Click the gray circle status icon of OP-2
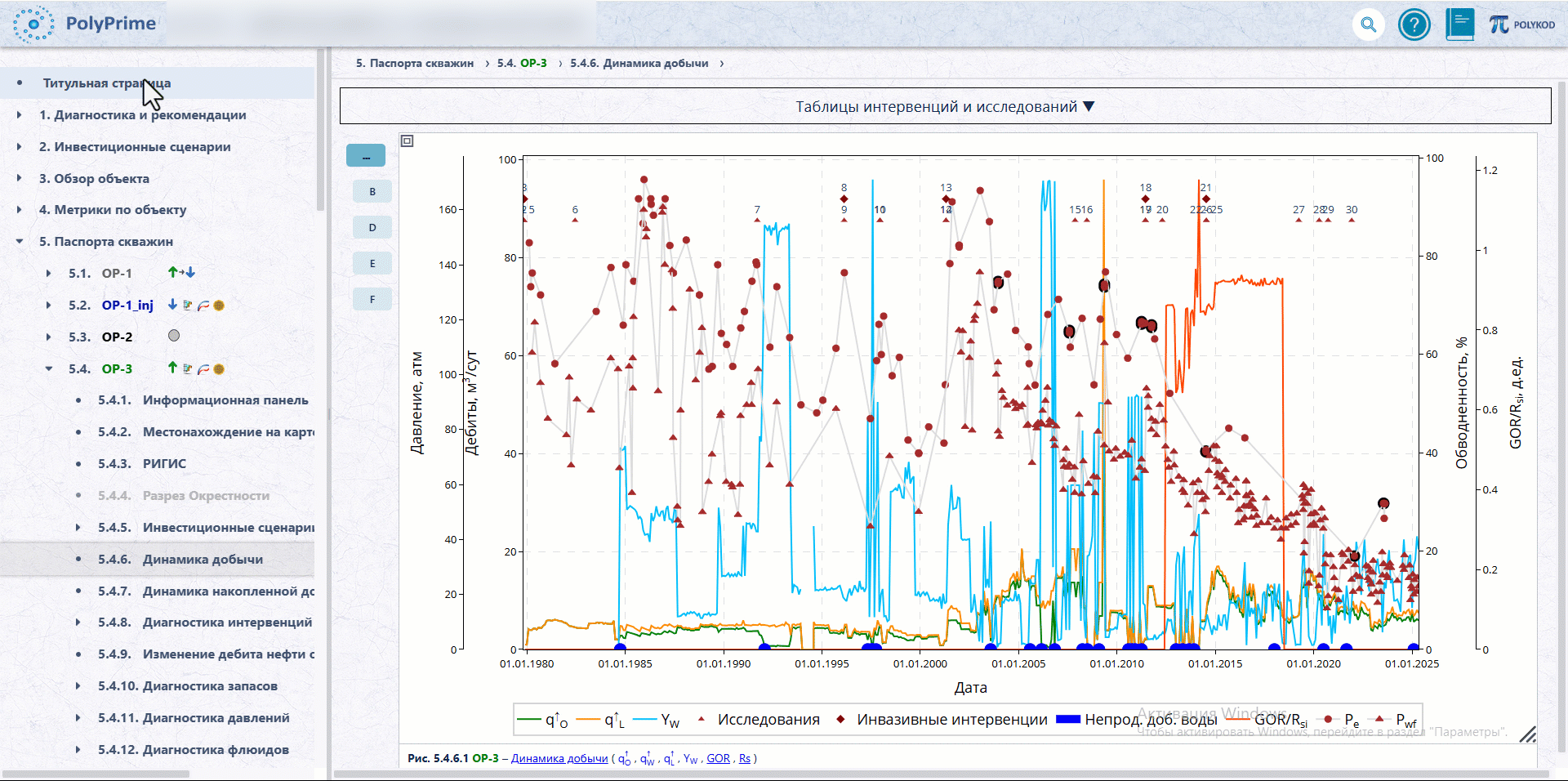This screenshot has width=1568, height=781. (174, 336)
